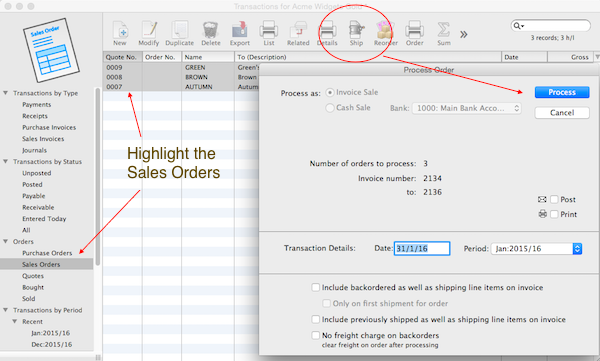This screenshot has width=600, height=361.
Task: Collapse Transactions by Status section
Action: coord(6,162)
